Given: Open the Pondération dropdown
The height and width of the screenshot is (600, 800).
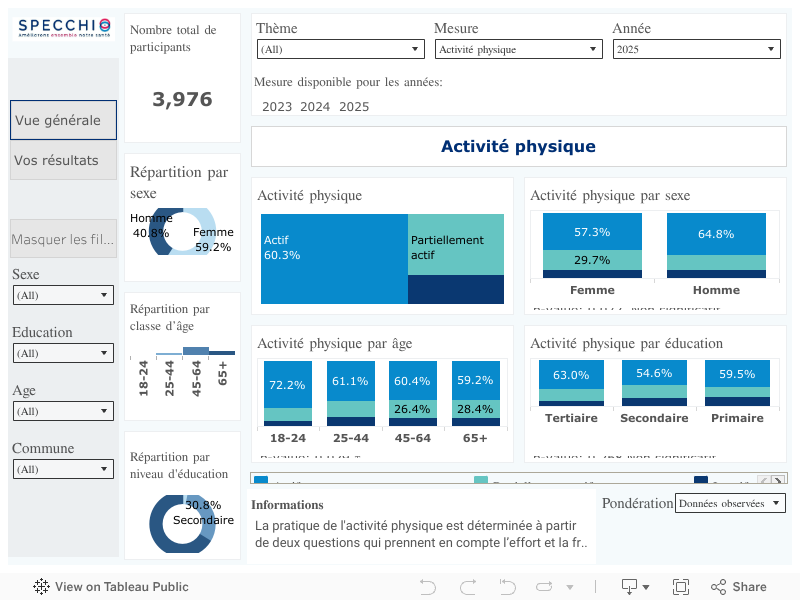Looking at the screenshot, I should (x=730, y=504).
